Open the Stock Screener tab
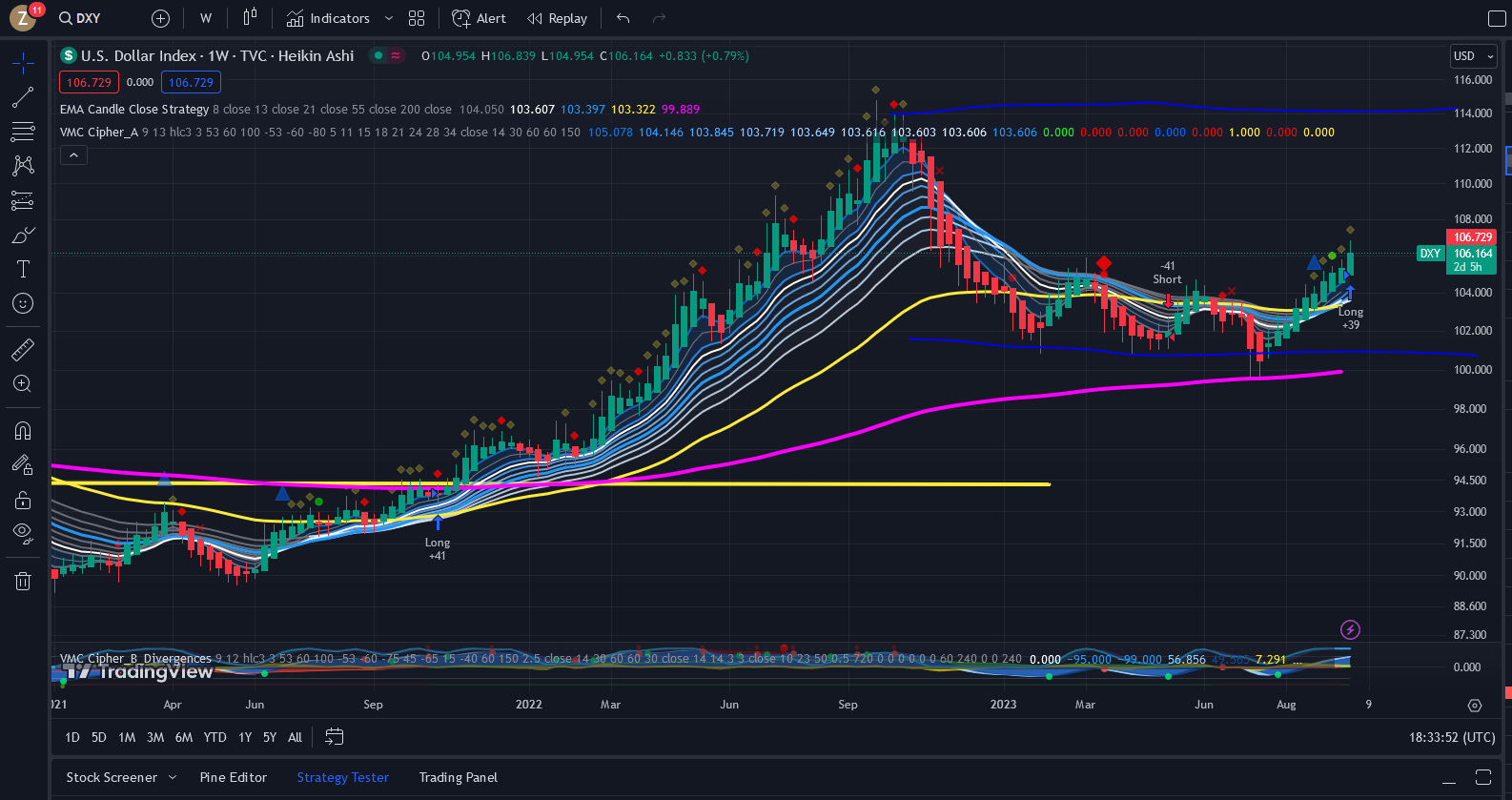Image resolution: width=1512 pixels, height=800 pixels. (x=112, y=778)
